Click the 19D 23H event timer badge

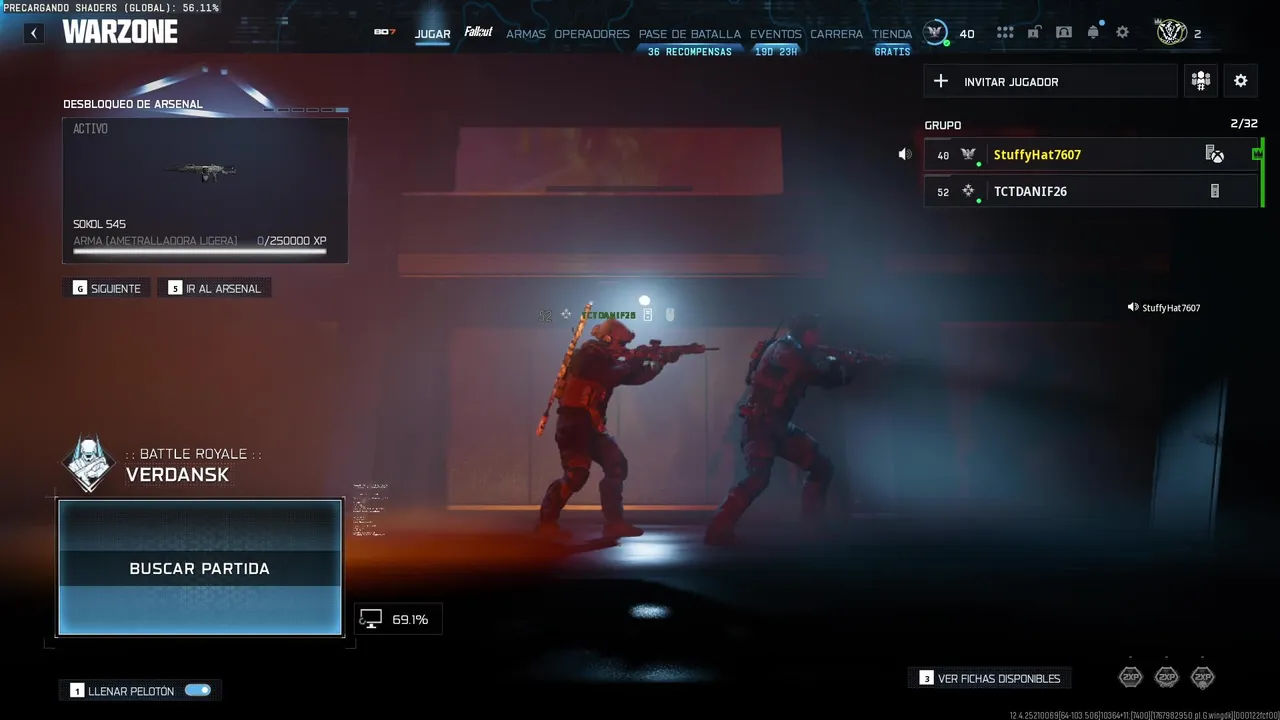[776, 52]
